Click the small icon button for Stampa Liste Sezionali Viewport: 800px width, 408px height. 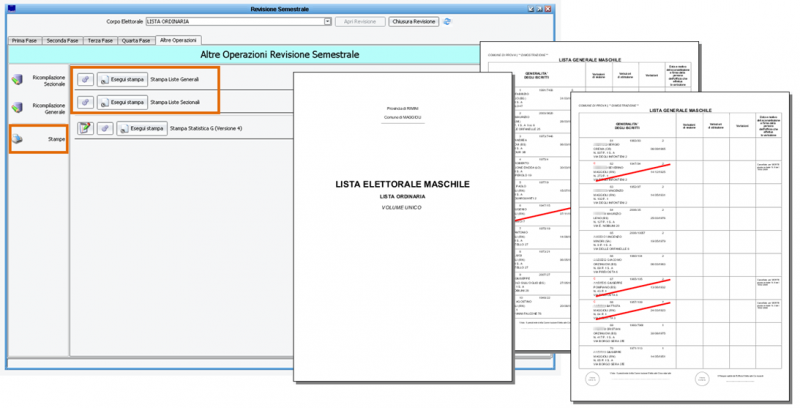tap(86, 102)
